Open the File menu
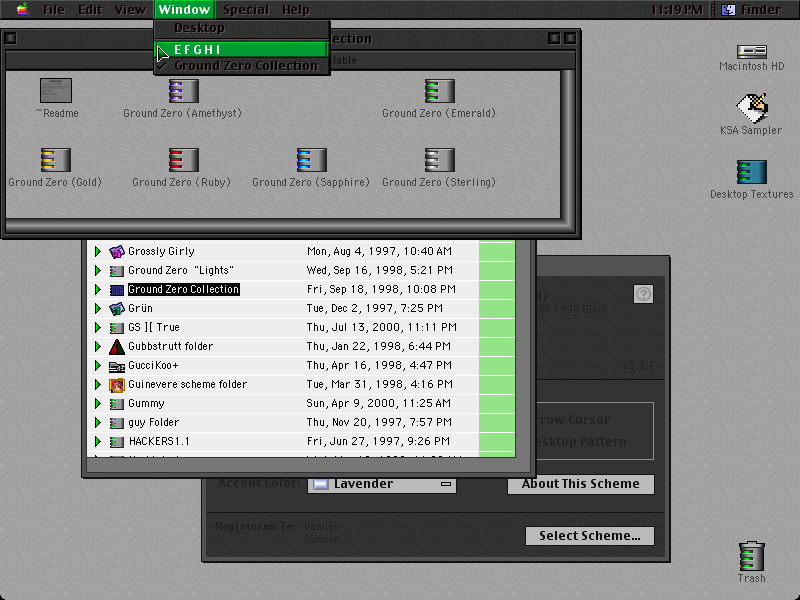Screen dimensions: 800x600 point(54,10)
